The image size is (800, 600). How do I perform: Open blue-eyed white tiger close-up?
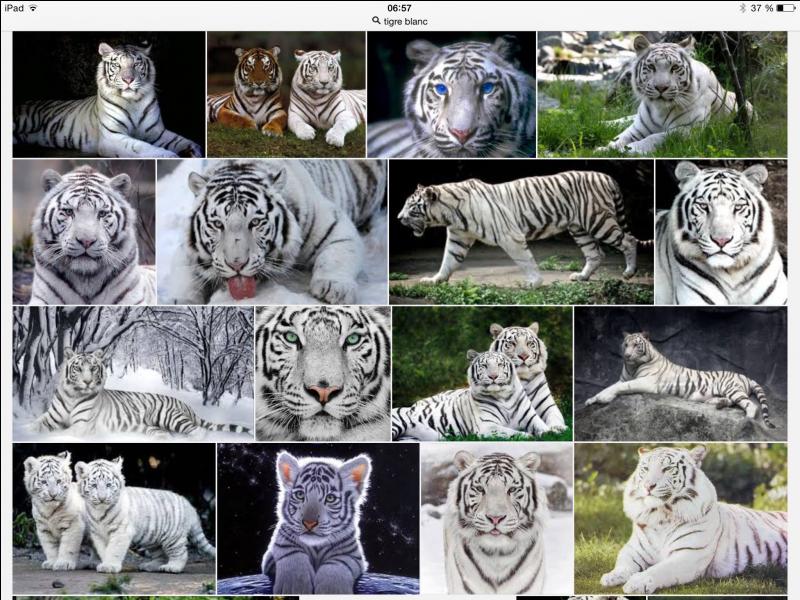pos(452,94)
